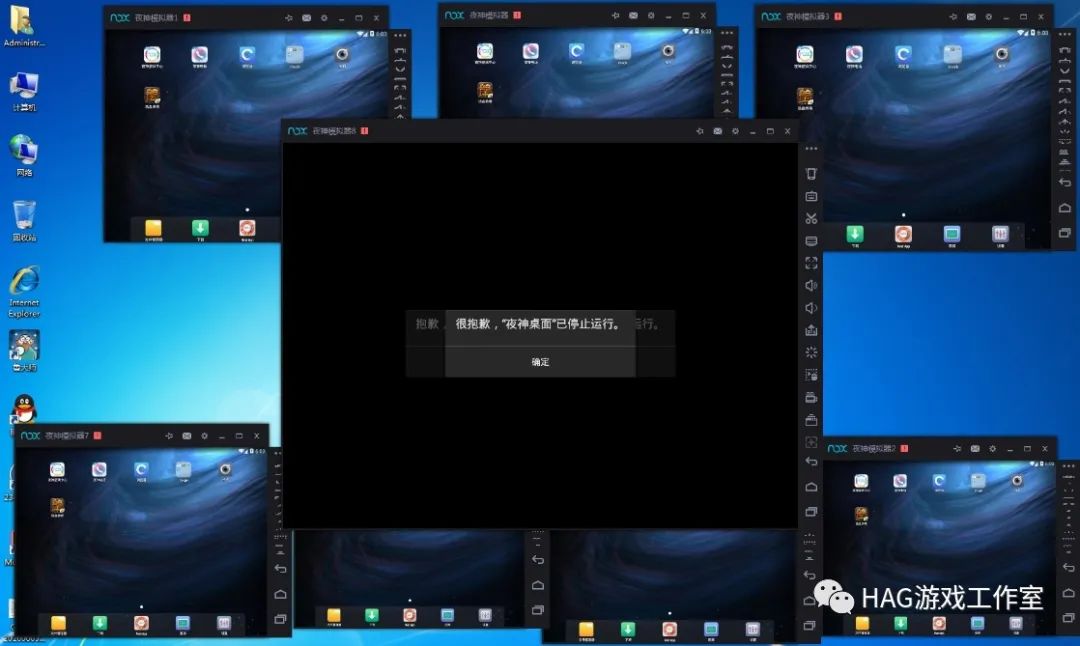Image resolution: width=1080 pixels, height=646 pixels.
Task: Expand more tools via the sidebar ellipsis
Action: [811, 150]
